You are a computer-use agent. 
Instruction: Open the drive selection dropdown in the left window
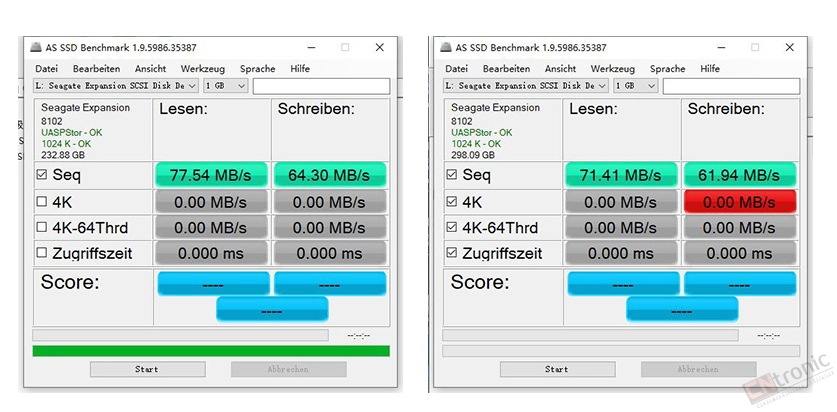[116, 85]
